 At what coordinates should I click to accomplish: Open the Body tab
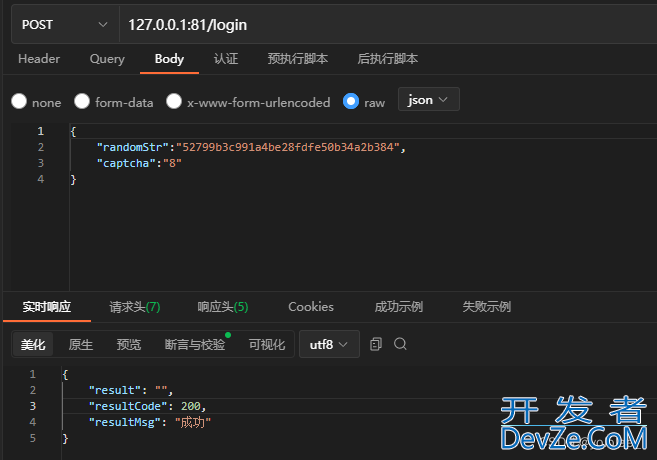pyautogui.click(x=169, y=59)
